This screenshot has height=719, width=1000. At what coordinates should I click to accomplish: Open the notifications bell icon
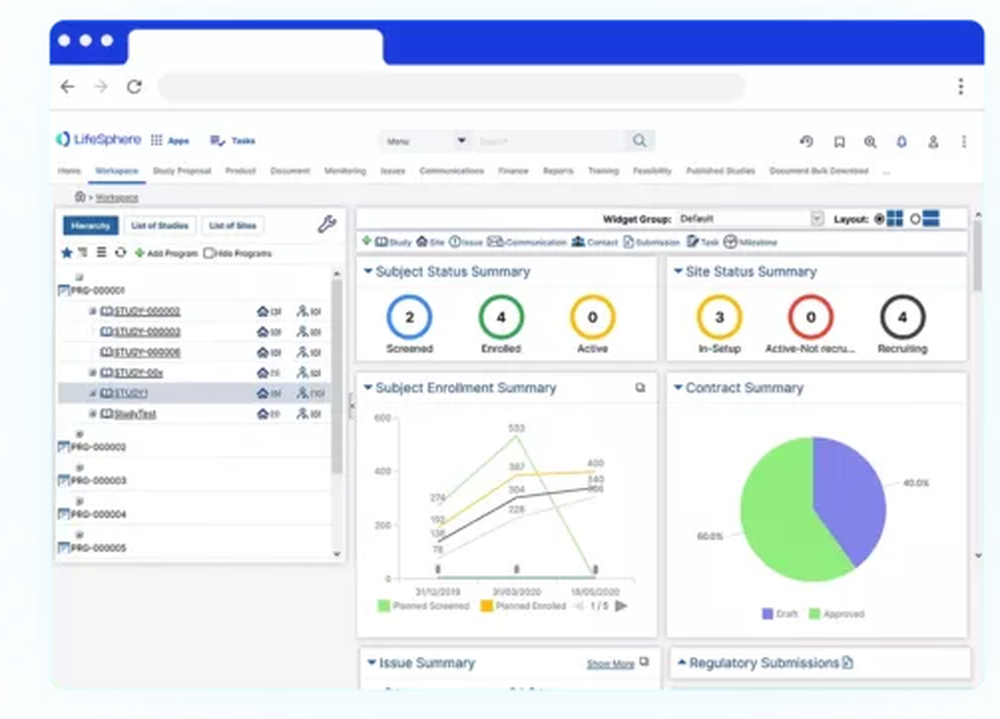pyautogui.click(x=901, y=142)
